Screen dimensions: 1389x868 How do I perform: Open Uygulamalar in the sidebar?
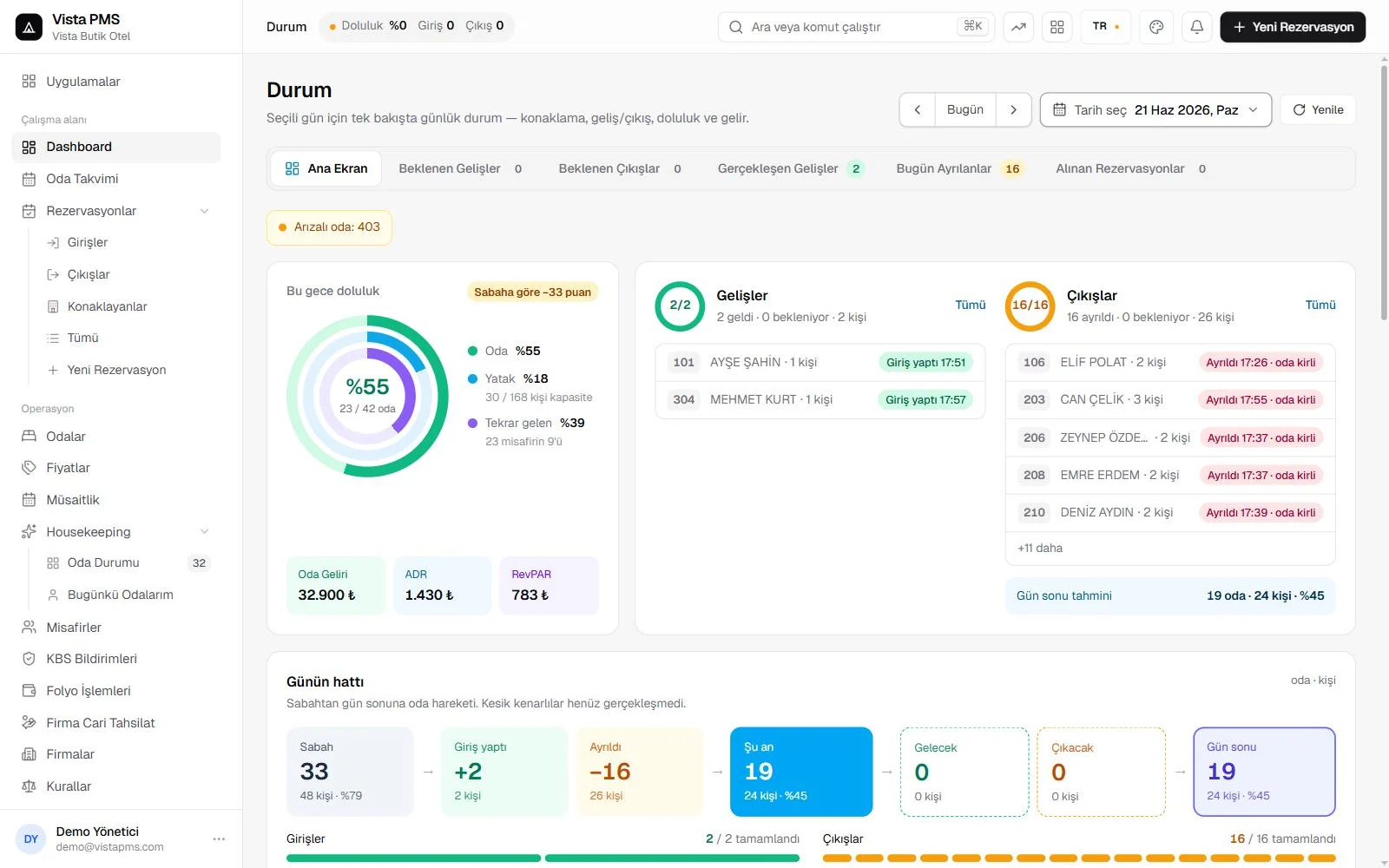click(116, 82)
